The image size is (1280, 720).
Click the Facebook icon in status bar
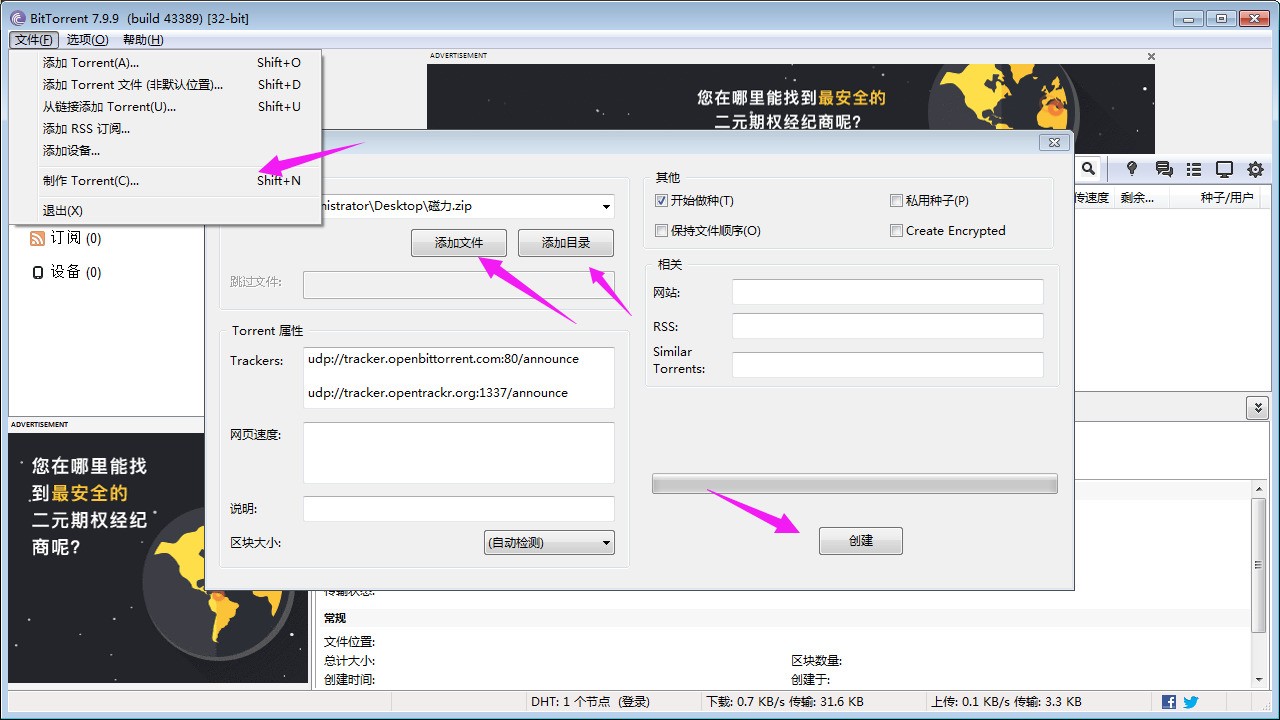(1169, 702)
